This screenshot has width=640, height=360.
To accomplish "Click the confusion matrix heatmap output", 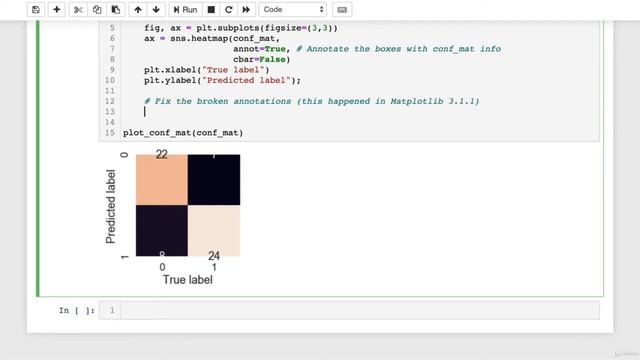I will coord(188,205).
